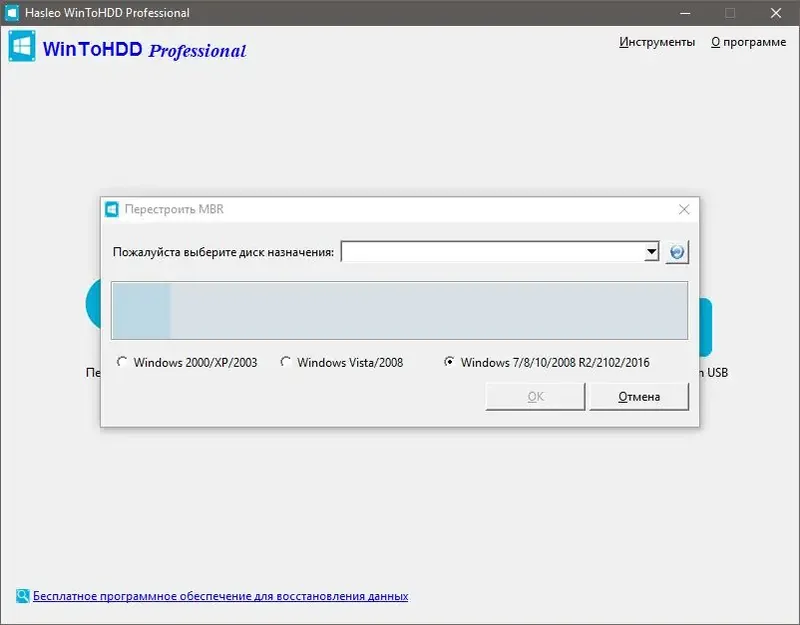Minimize the WinToHDD main window

tap(686, 13)
